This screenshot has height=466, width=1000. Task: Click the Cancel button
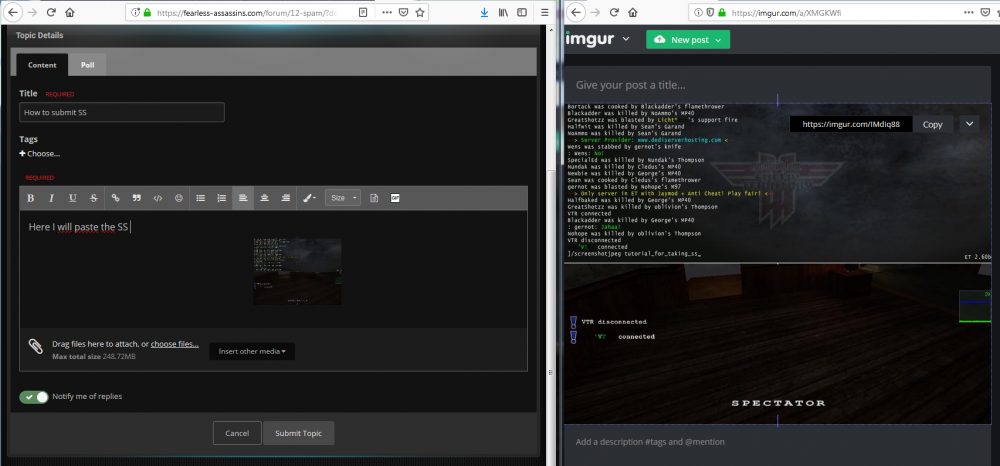(237, 433)
